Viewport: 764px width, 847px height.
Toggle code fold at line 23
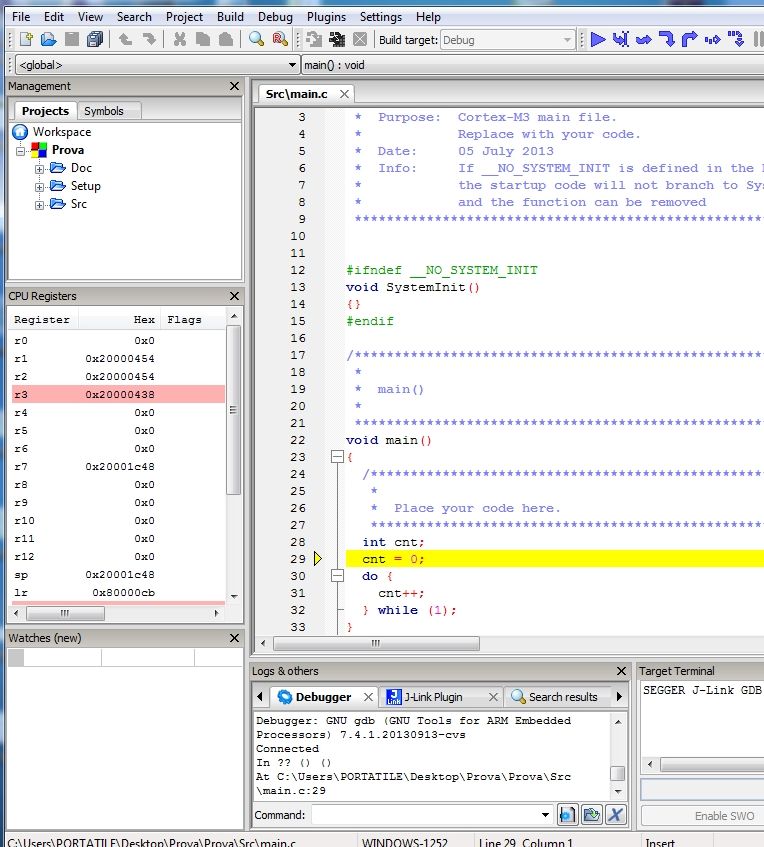(x=336, y=457)
